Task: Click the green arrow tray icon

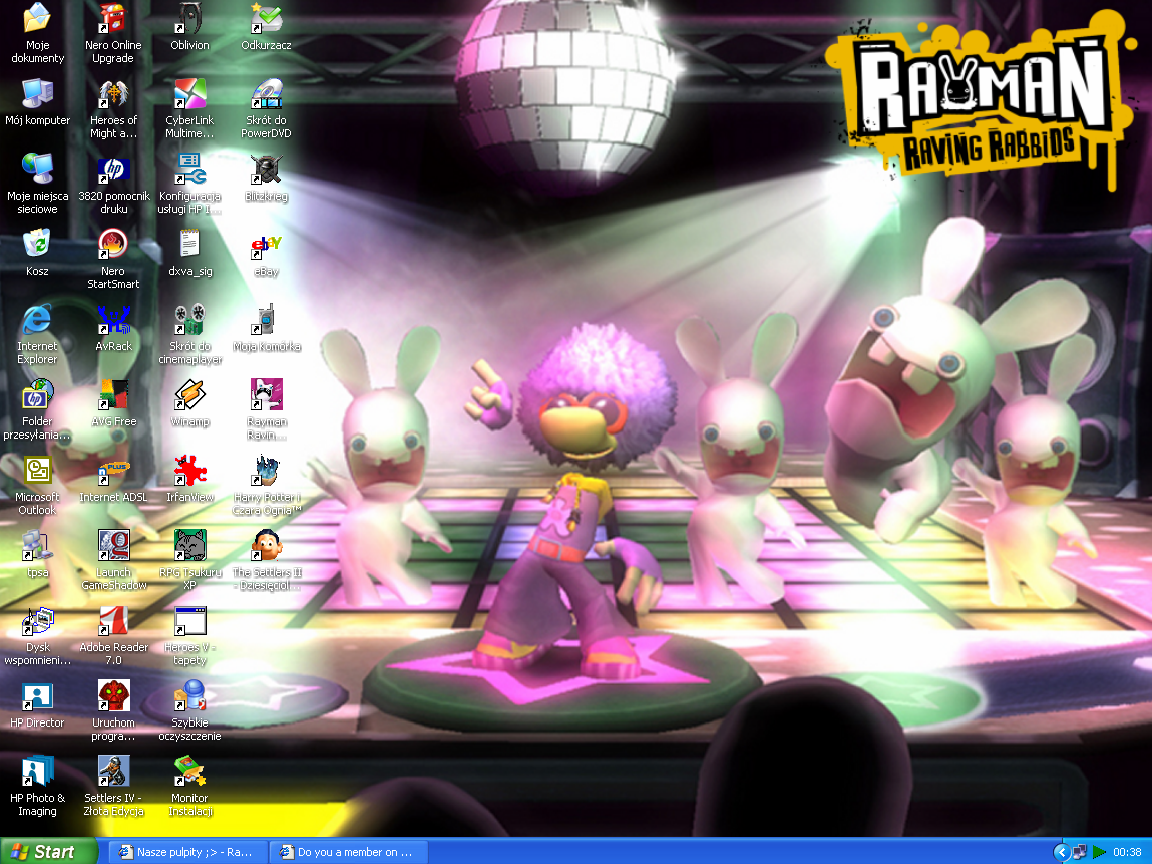Action: click(x=1099, y=852)
